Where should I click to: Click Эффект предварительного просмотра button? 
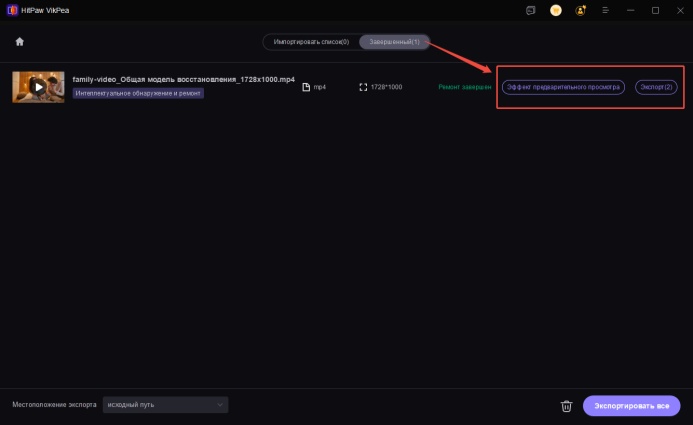click(x=563, y=87)
